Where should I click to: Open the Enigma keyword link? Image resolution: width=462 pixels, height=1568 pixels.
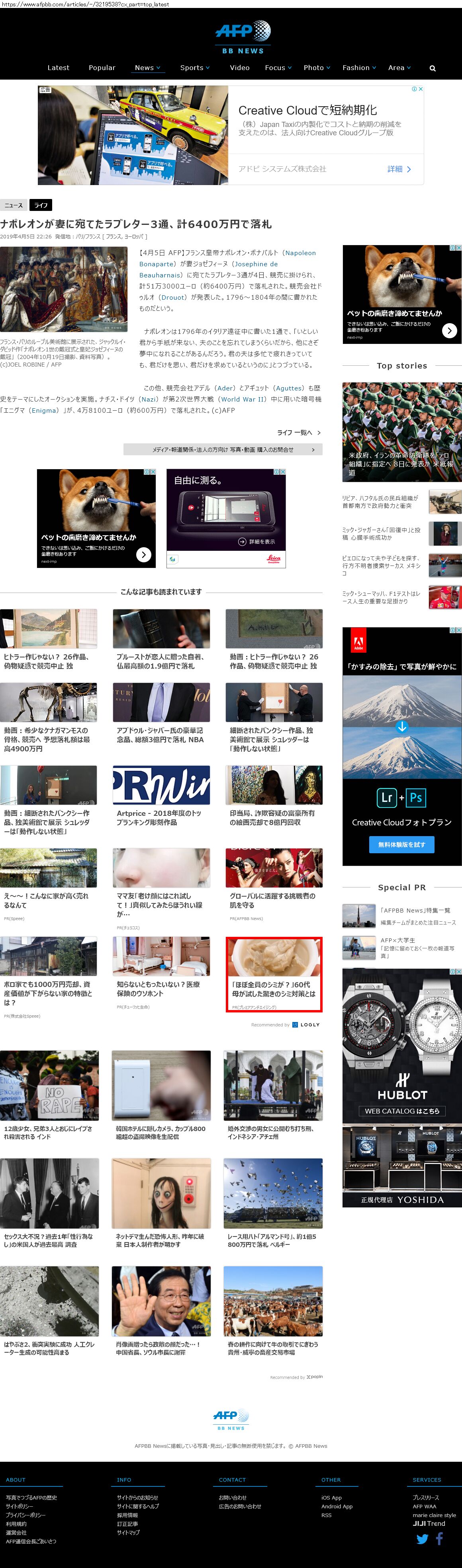tap(43, 410)
